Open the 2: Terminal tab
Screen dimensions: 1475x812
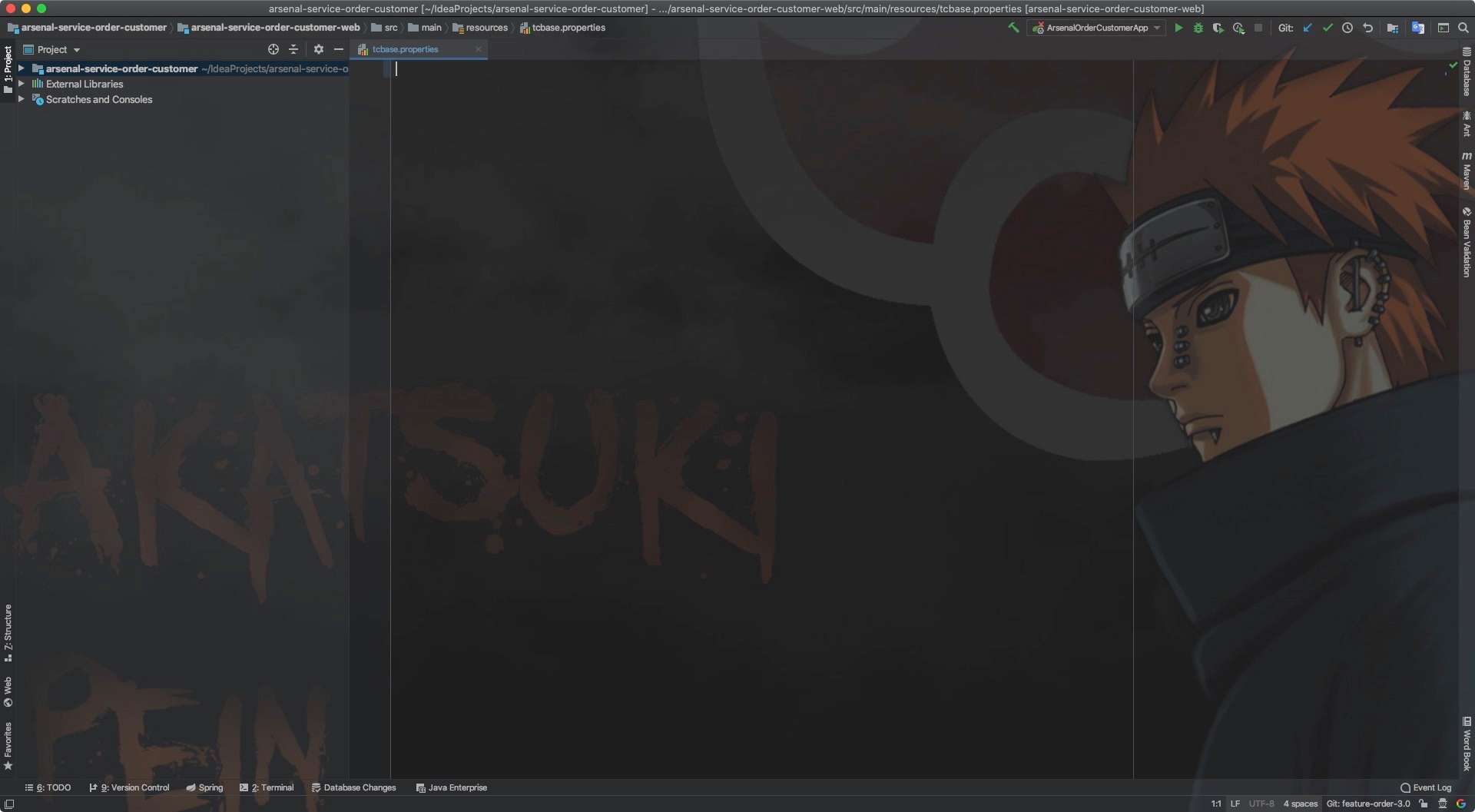pos(267,787)
